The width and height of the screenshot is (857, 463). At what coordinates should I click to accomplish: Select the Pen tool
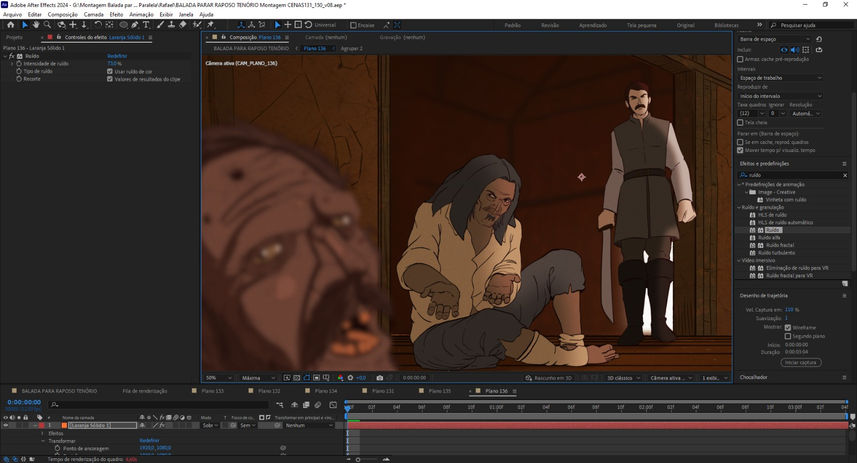tap(134, 25)
